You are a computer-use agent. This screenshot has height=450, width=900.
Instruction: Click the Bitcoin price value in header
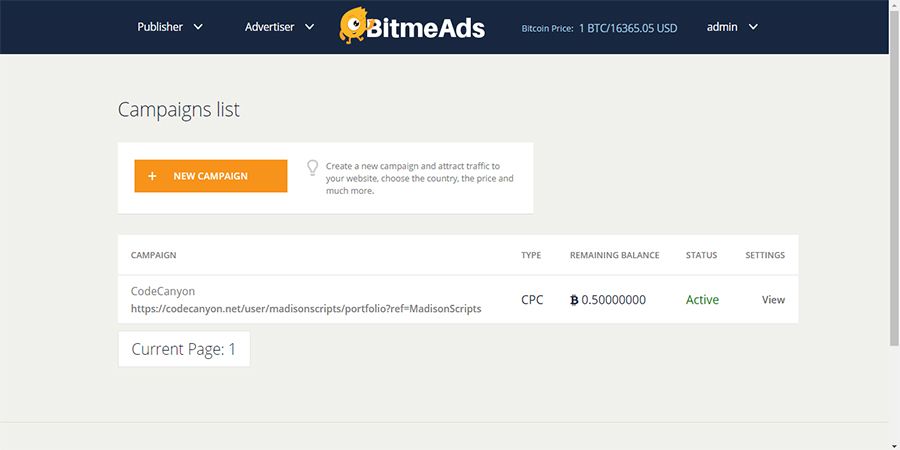627,28
